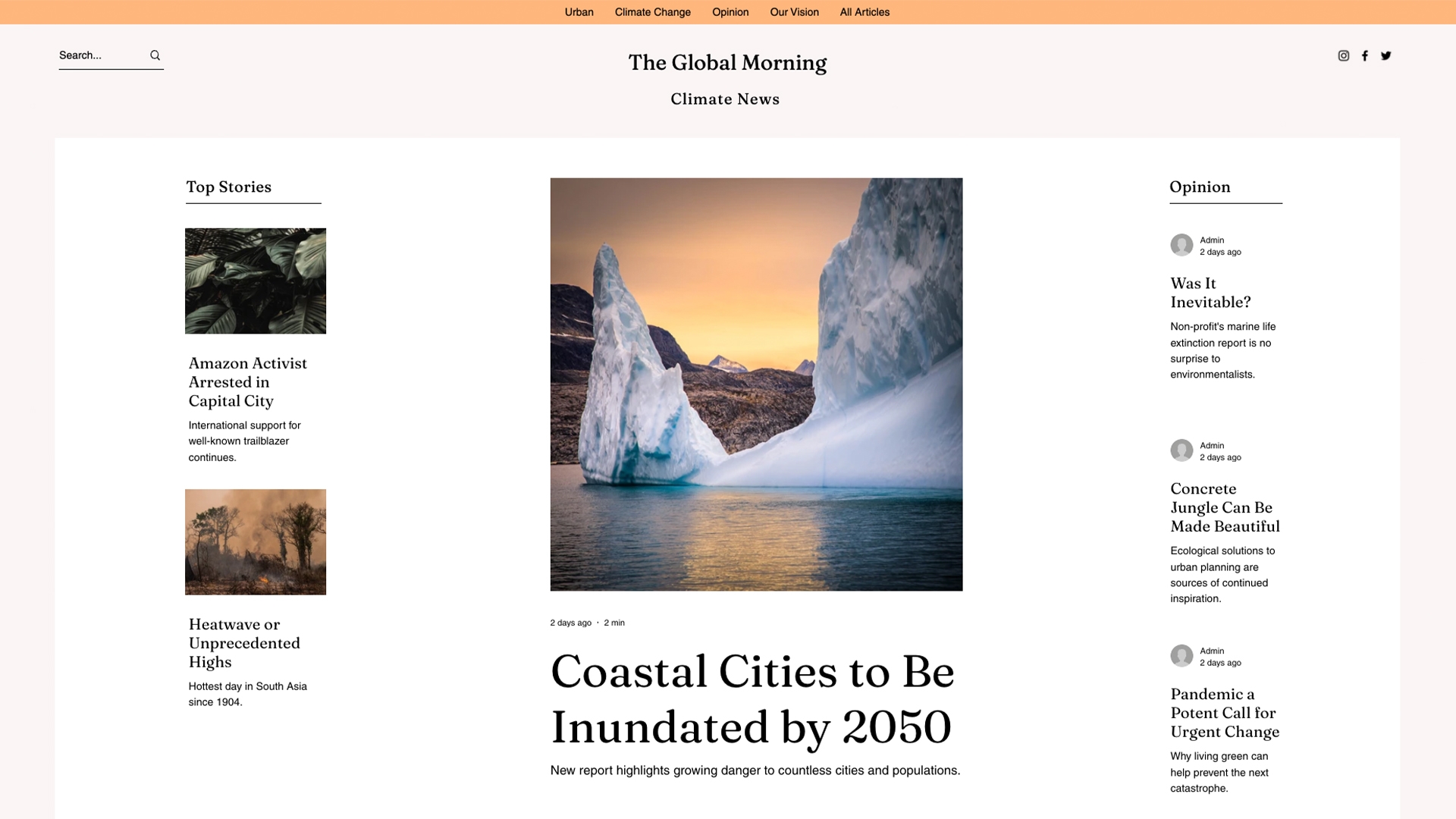Click the Instagram icon

[x=1344, y=55]
